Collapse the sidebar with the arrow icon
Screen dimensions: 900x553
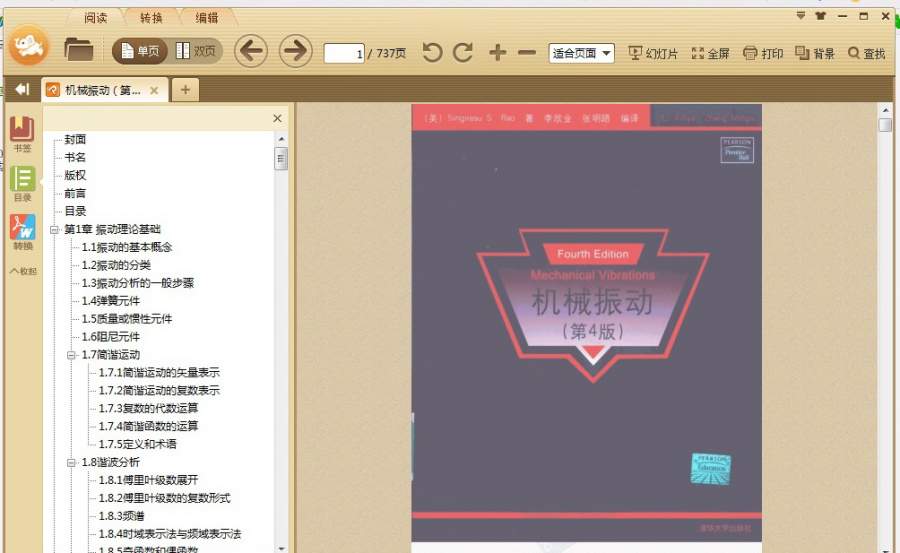(22, 89)
